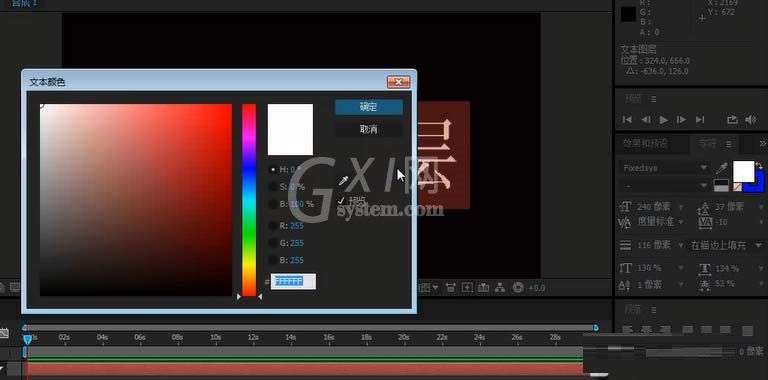Screen dimensions: 768x380
Task: Swap fill and stroke colors arrow
Action: (759, 166)
